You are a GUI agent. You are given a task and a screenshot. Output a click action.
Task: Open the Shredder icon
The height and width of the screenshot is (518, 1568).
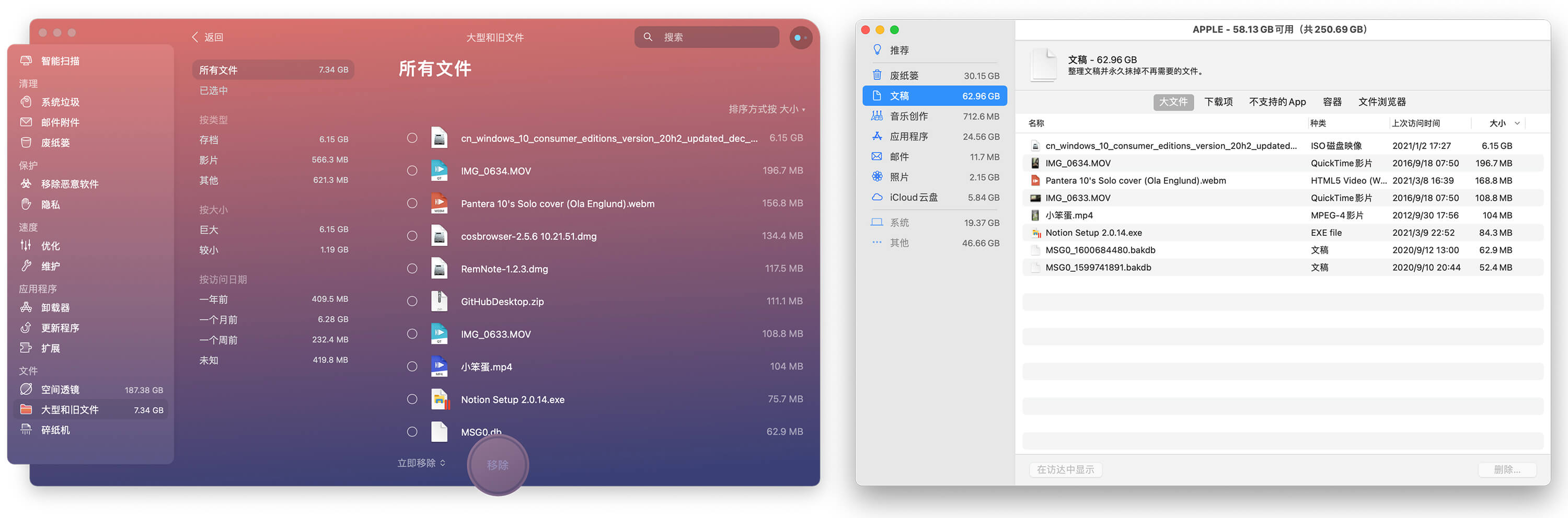26,430
